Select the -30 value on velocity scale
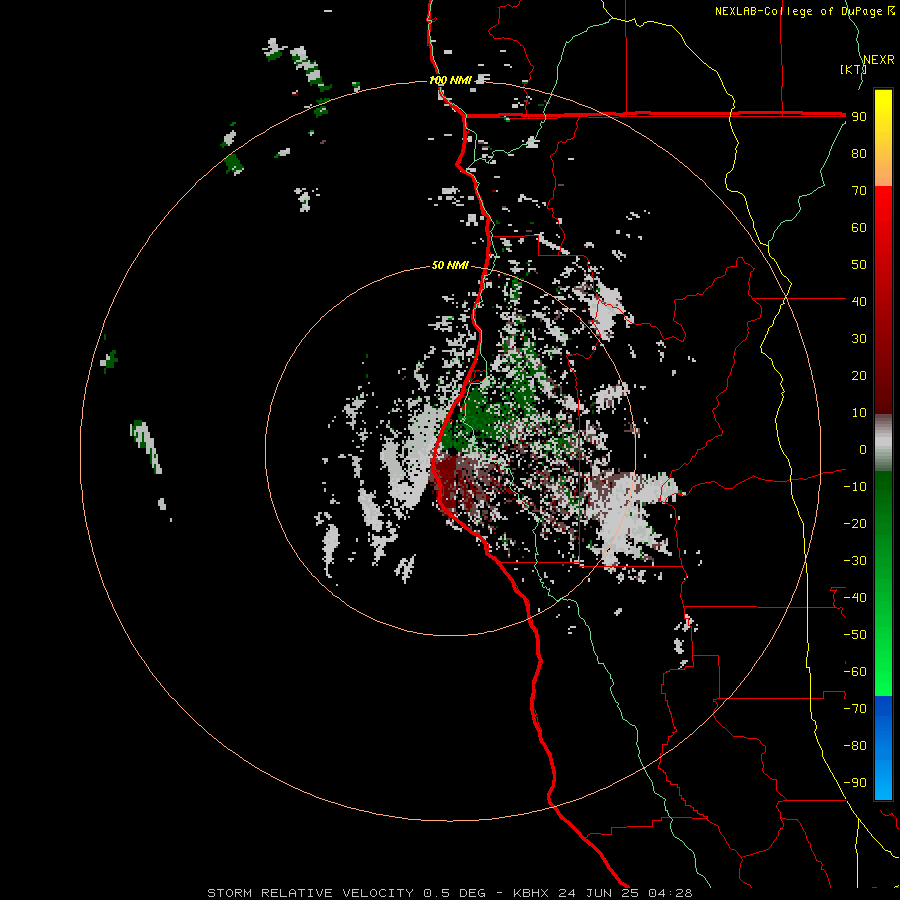The image size is (900, 900). pos(855,561)
